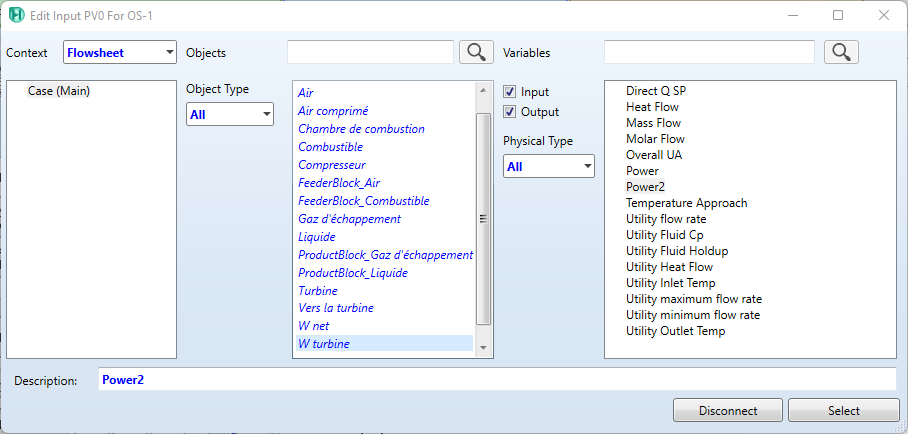Click the Select button
908x434 pixels.
[843, 410]
